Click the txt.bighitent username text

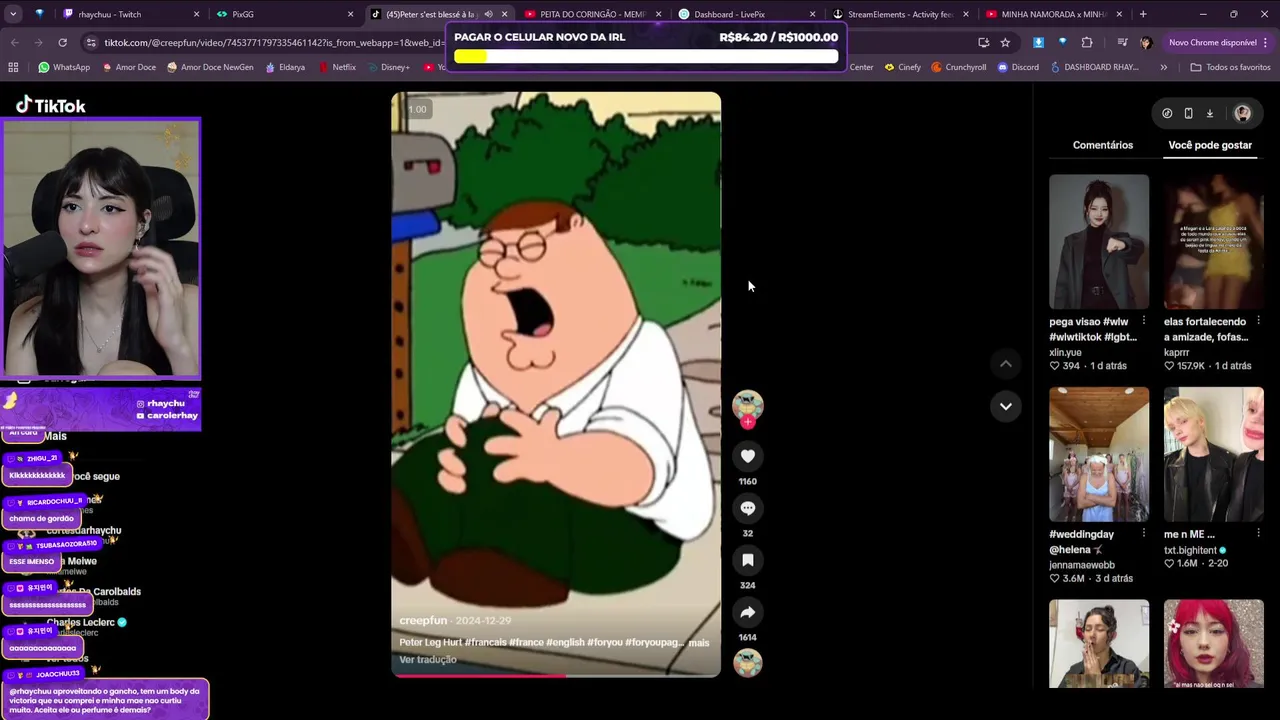pos(1190,550)
